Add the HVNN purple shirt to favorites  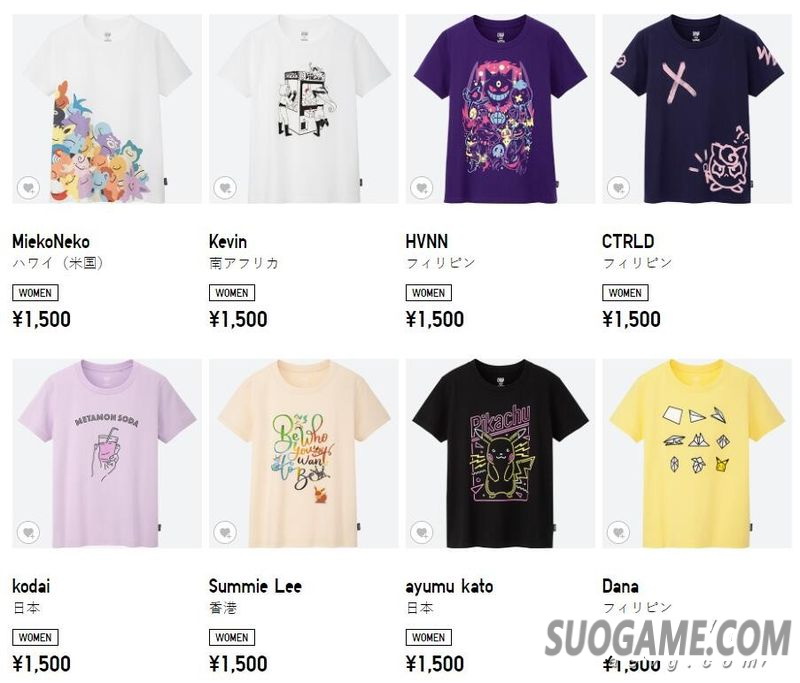point(421,188)
